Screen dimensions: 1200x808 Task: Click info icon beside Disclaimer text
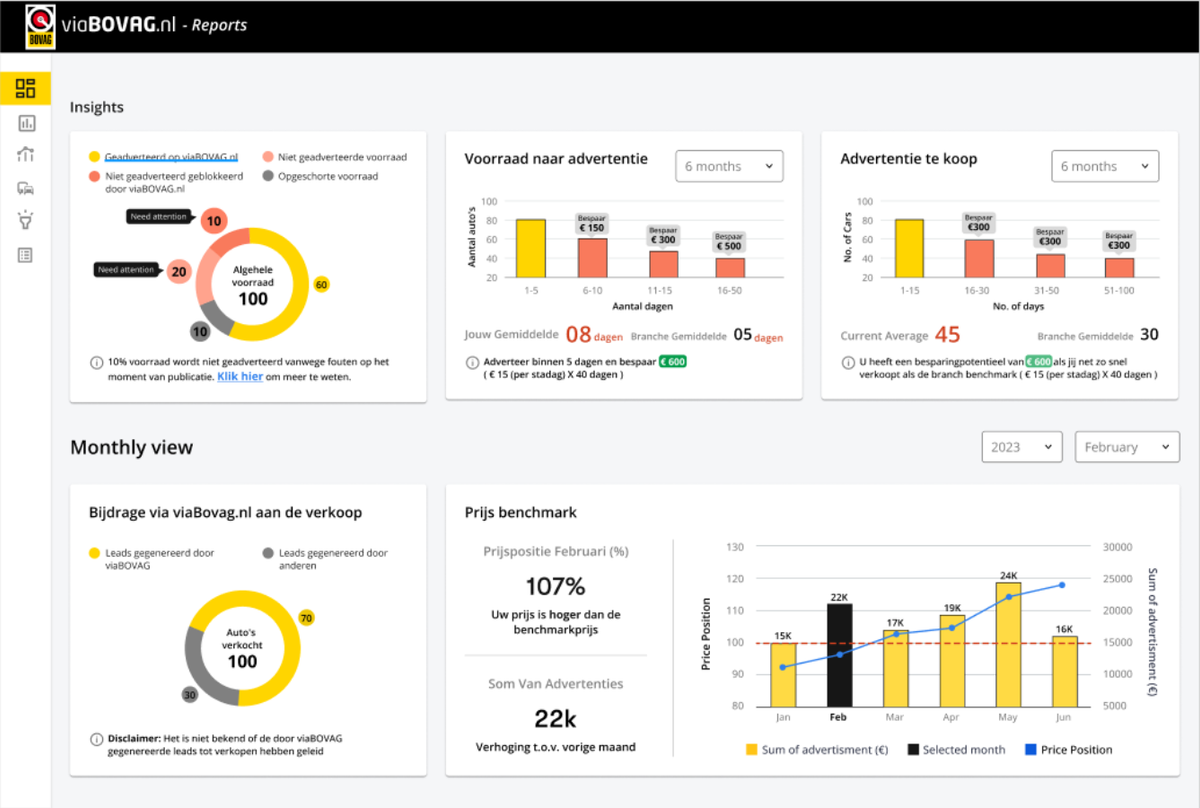96,739
